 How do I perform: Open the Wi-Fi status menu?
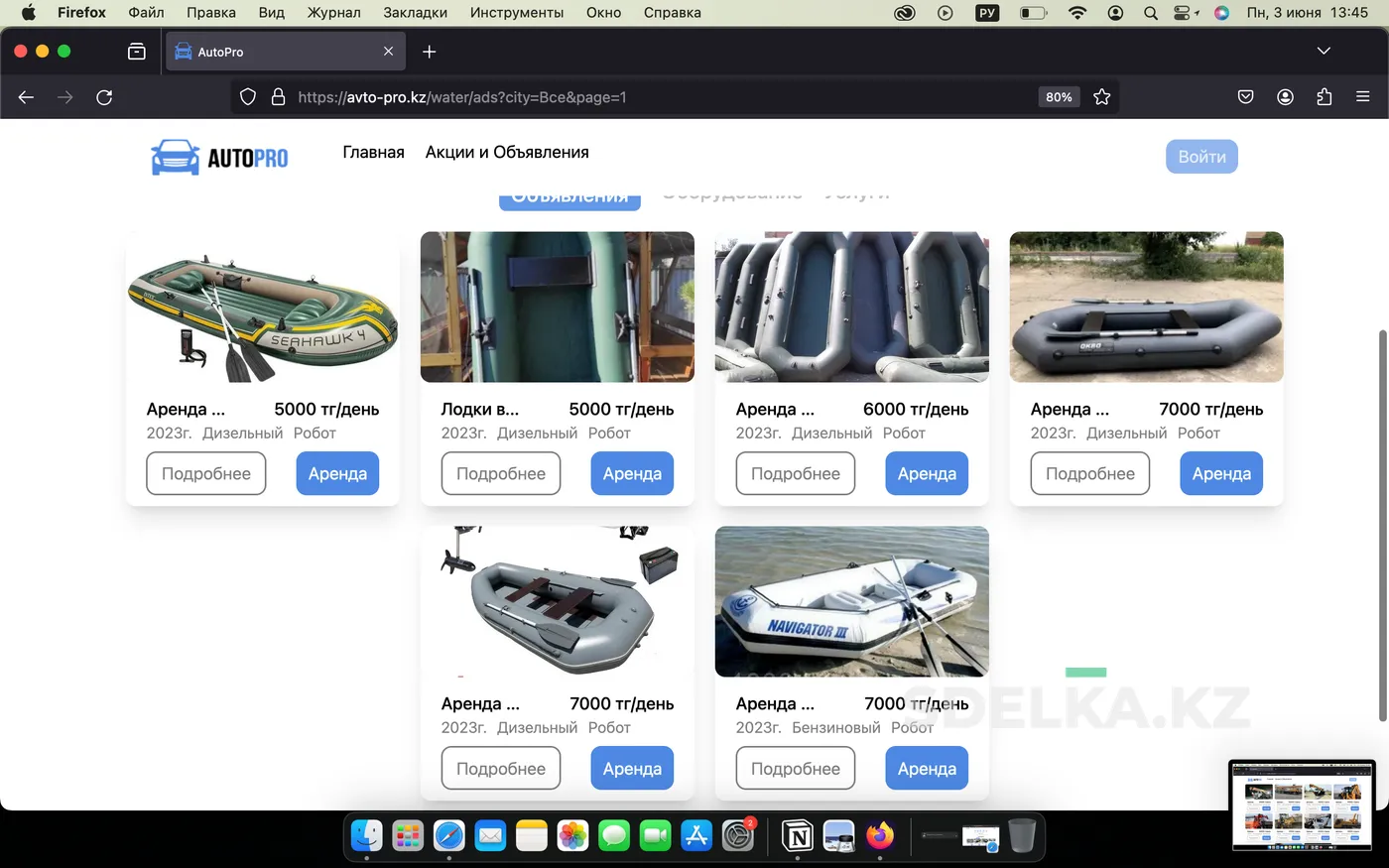click(1077, 13)
